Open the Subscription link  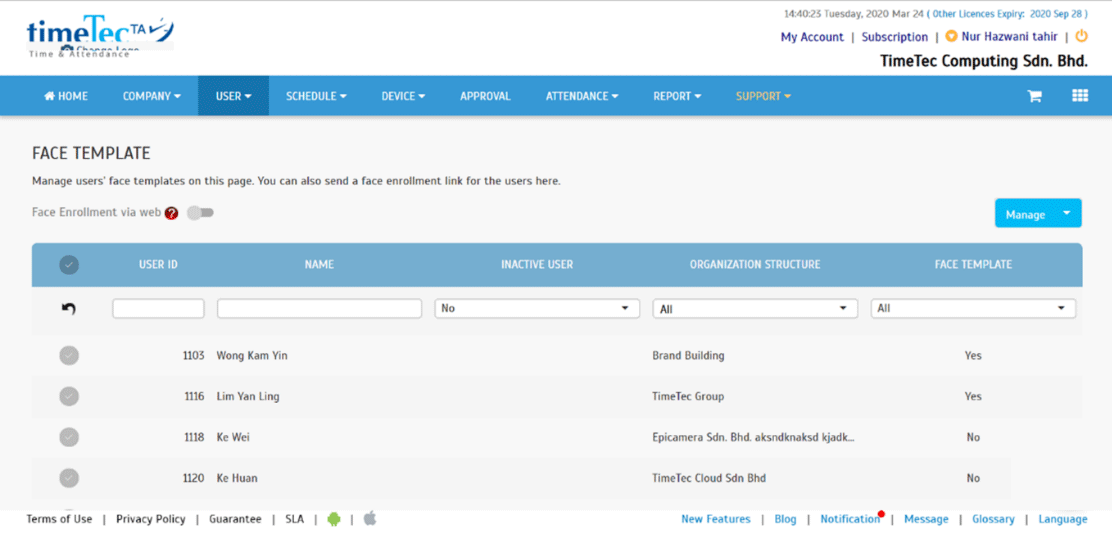click(894, 37)
